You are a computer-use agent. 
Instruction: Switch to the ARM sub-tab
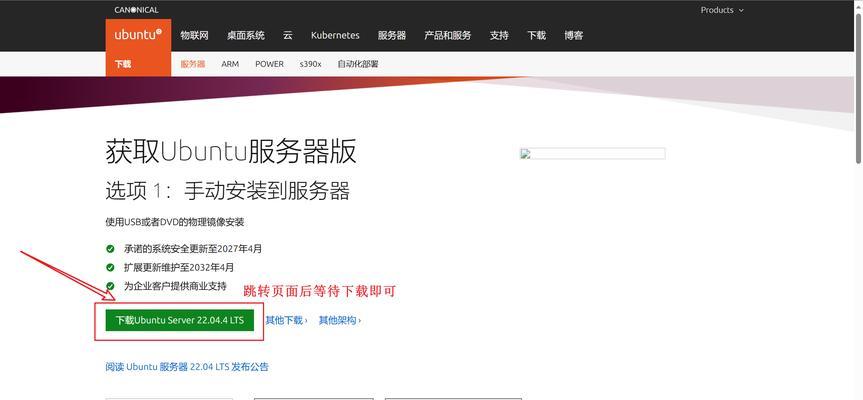230,64
